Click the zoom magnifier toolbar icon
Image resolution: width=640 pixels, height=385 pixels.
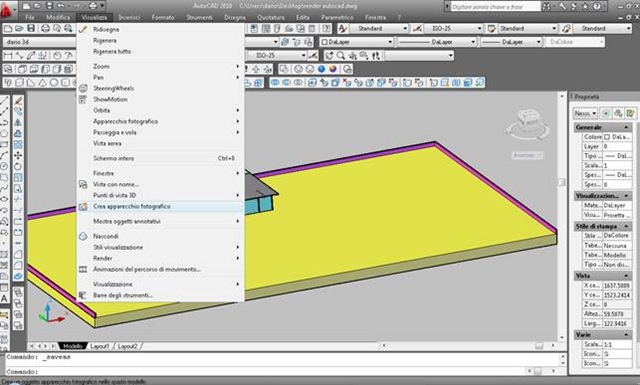[x=341, y=56]
